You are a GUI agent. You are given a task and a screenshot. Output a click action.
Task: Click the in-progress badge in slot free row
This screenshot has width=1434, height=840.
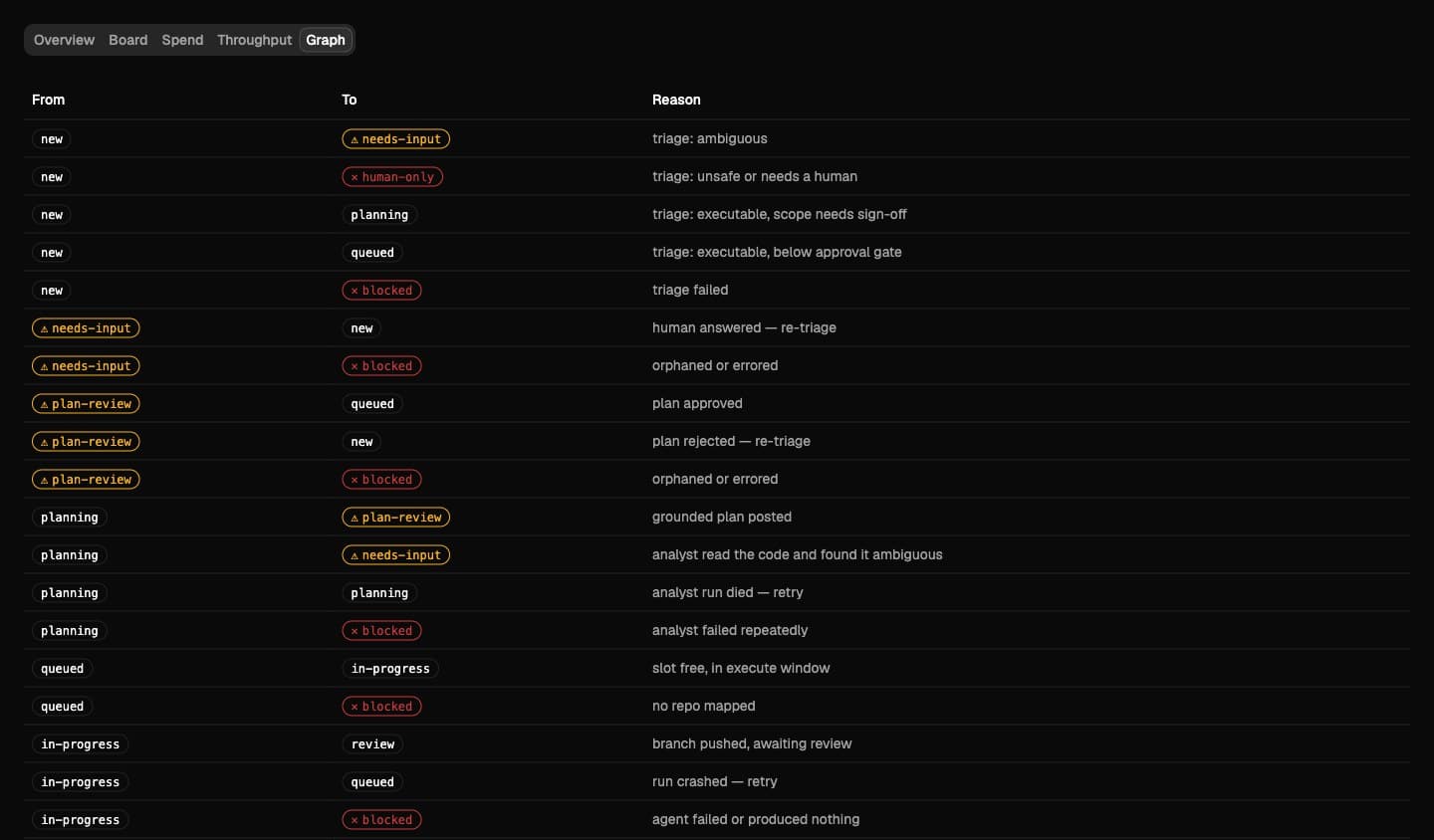coord(390,669)
